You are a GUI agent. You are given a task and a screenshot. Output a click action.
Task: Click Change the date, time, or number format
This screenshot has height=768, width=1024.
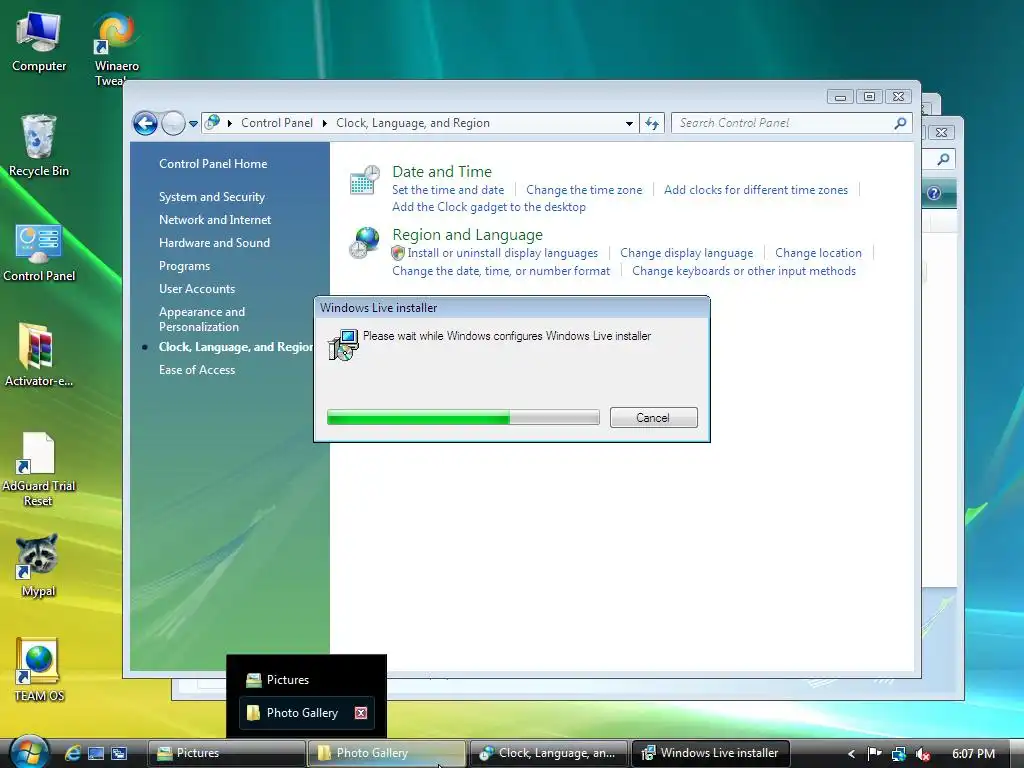[501, 270]
